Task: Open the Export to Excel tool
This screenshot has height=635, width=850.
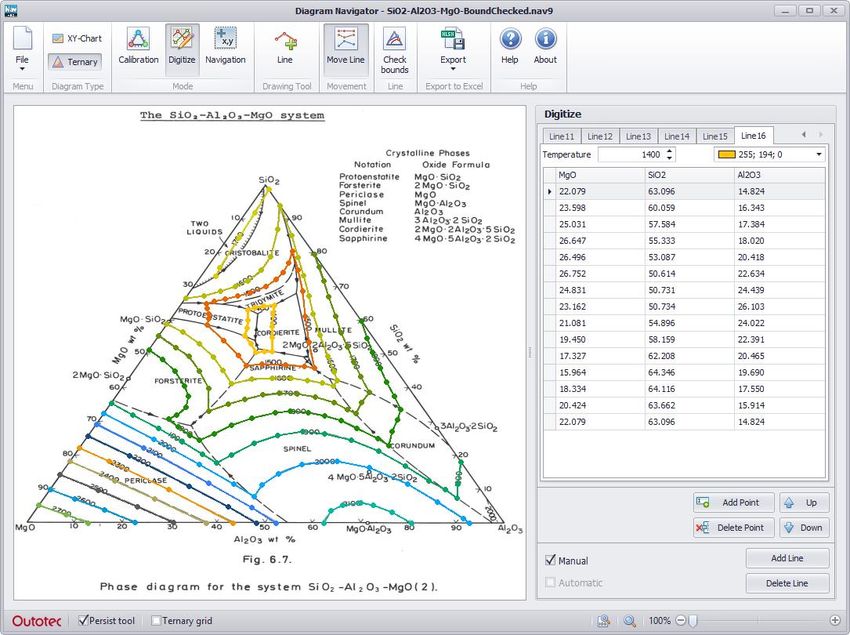Action: pos(453,46)
